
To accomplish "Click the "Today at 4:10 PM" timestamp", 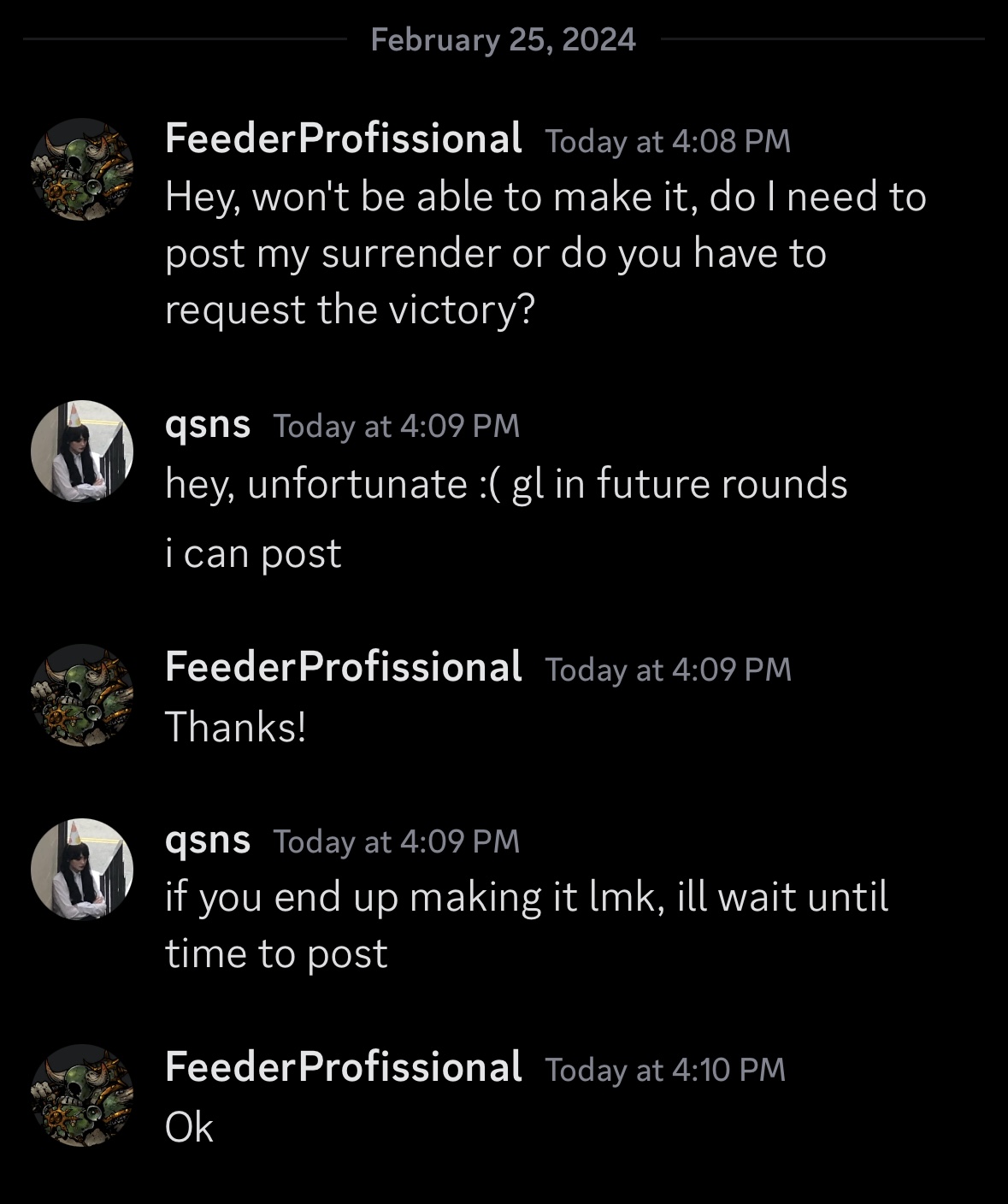I will [x=664, y=1070].
